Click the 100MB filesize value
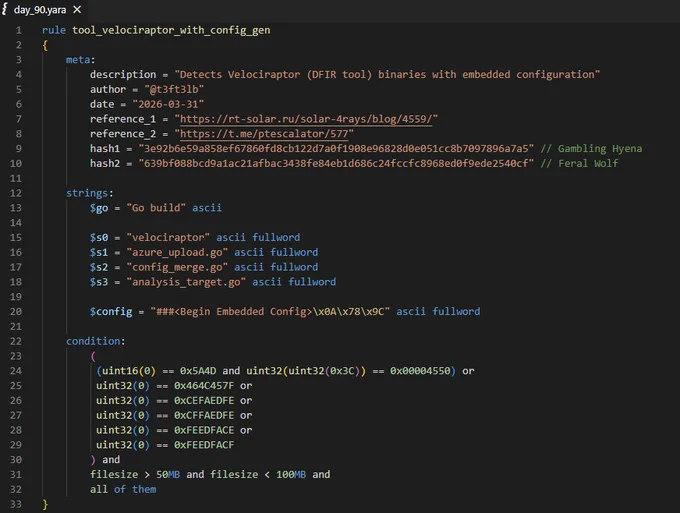This screenshot has height=513, width=680. point(291,474)
